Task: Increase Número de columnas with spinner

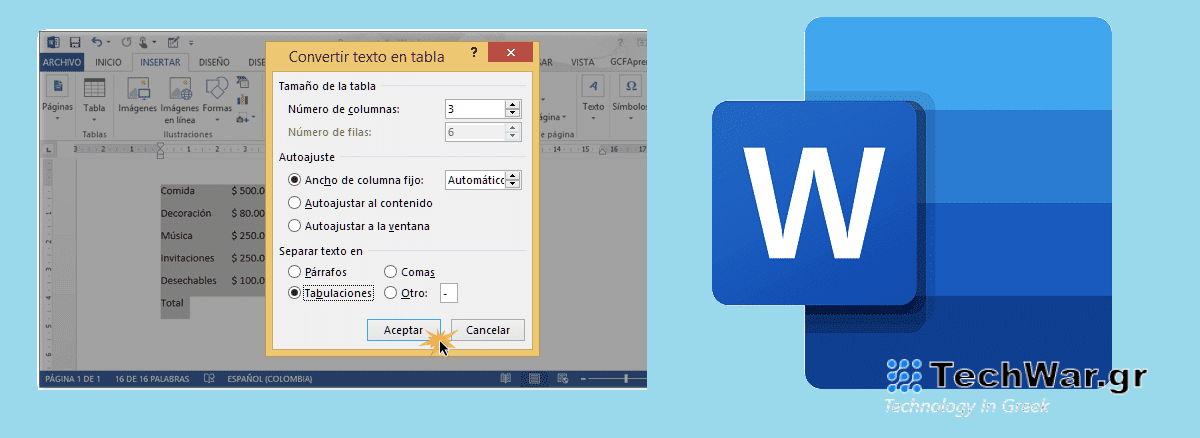Action: pos(513,105)
